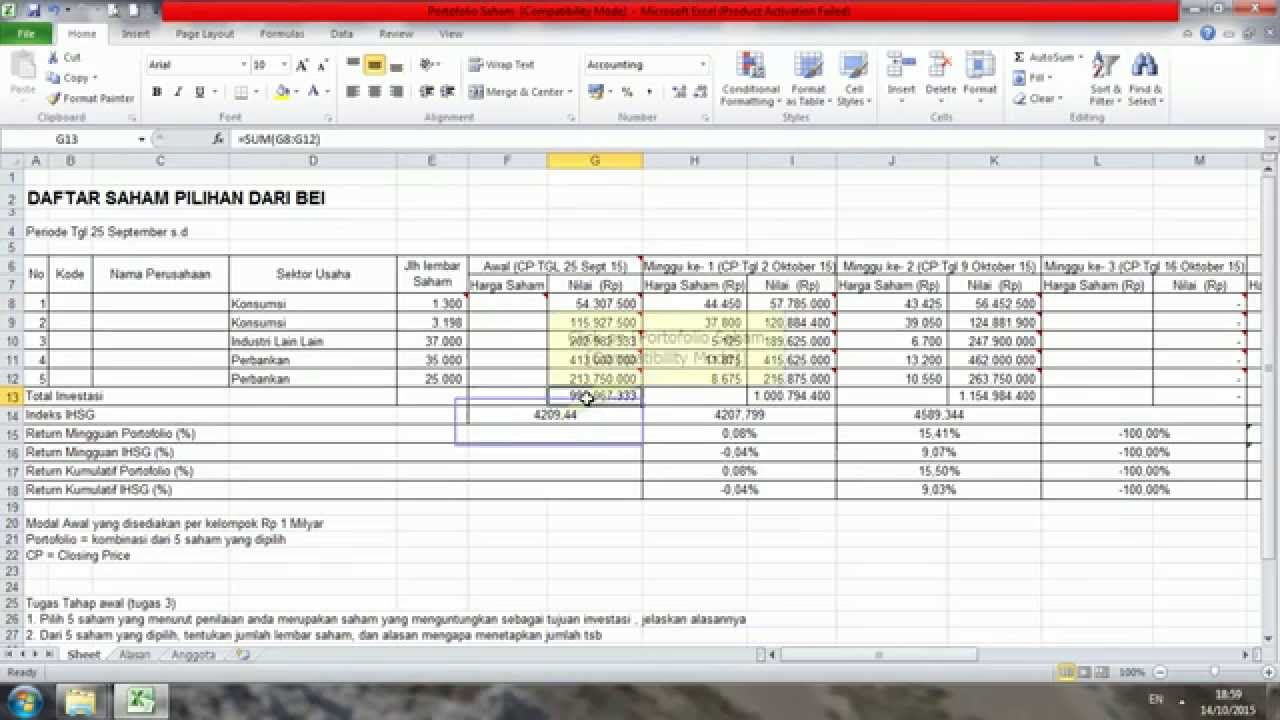The height and width of the screenshot is (720, 1280).
Task: Toggle Bold formatting
Action: point(157,92)
